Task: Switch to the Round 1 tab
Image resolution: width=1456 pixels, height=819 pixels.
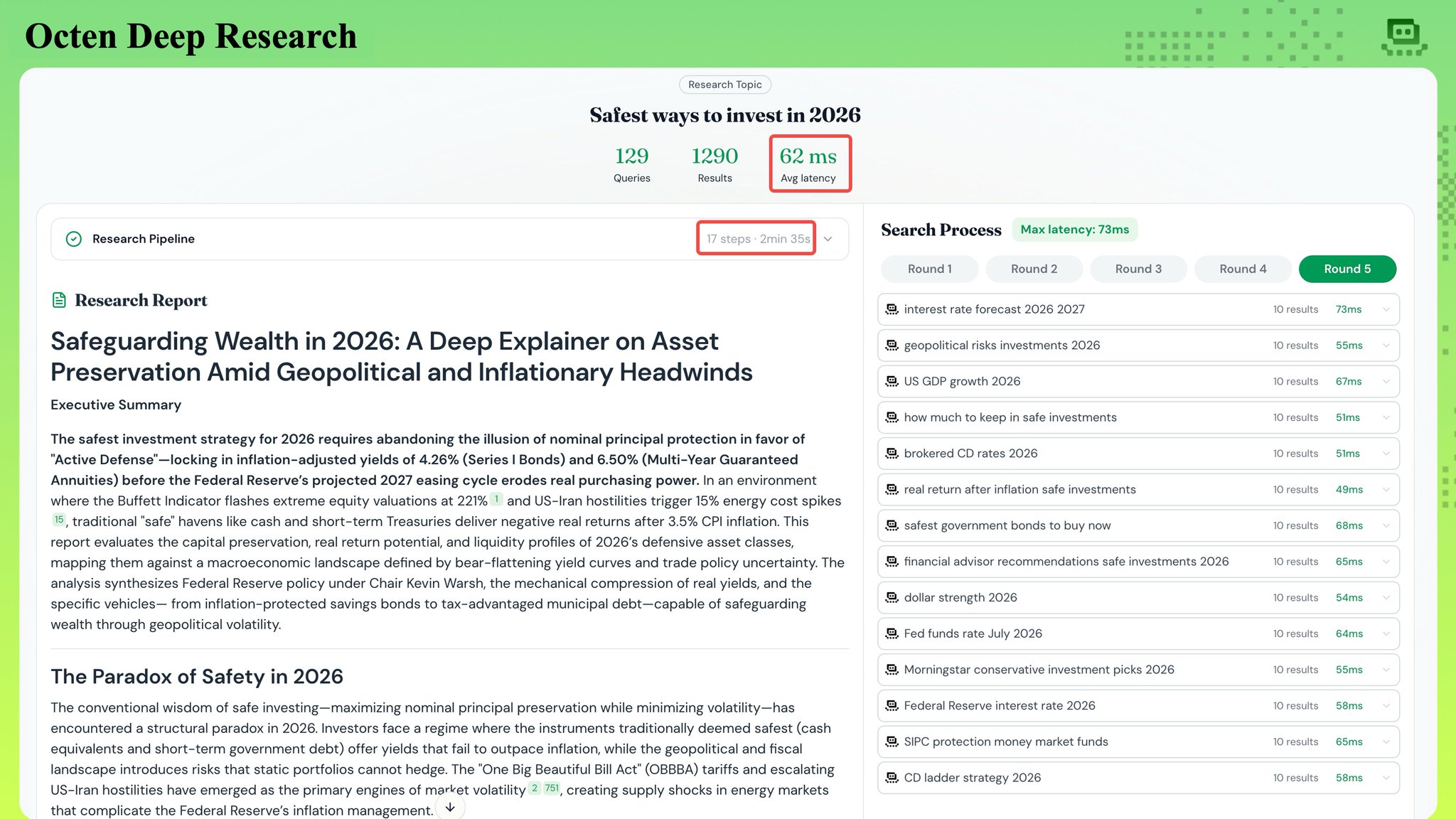Action: click(929, 269)
